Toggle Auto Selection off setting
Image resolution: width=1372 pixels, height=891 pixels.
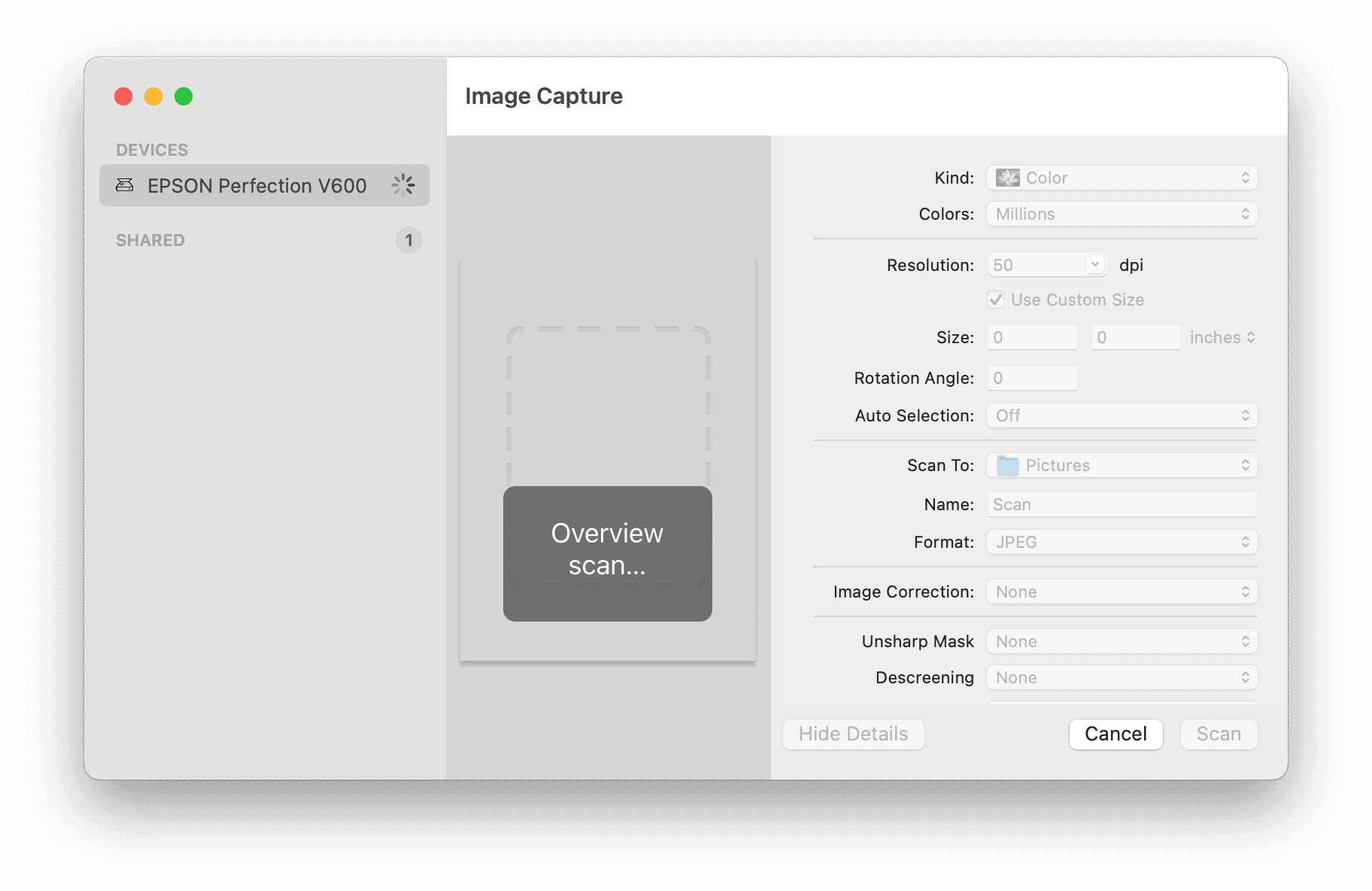tap(1121, 415)
